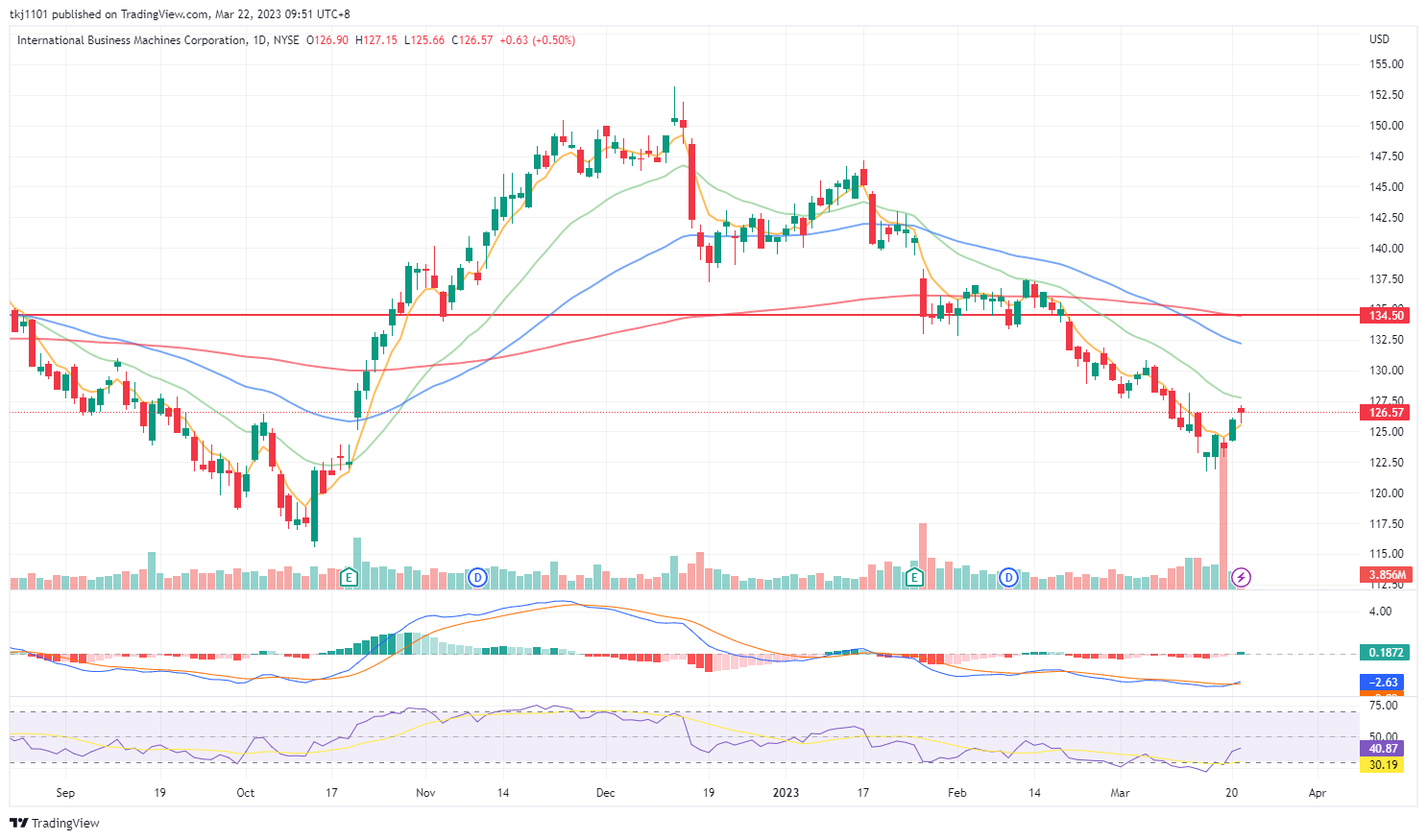The image size is (1427, 840).
Task: Click the 132.50 price axis label
Action: tap(1386, 340)
